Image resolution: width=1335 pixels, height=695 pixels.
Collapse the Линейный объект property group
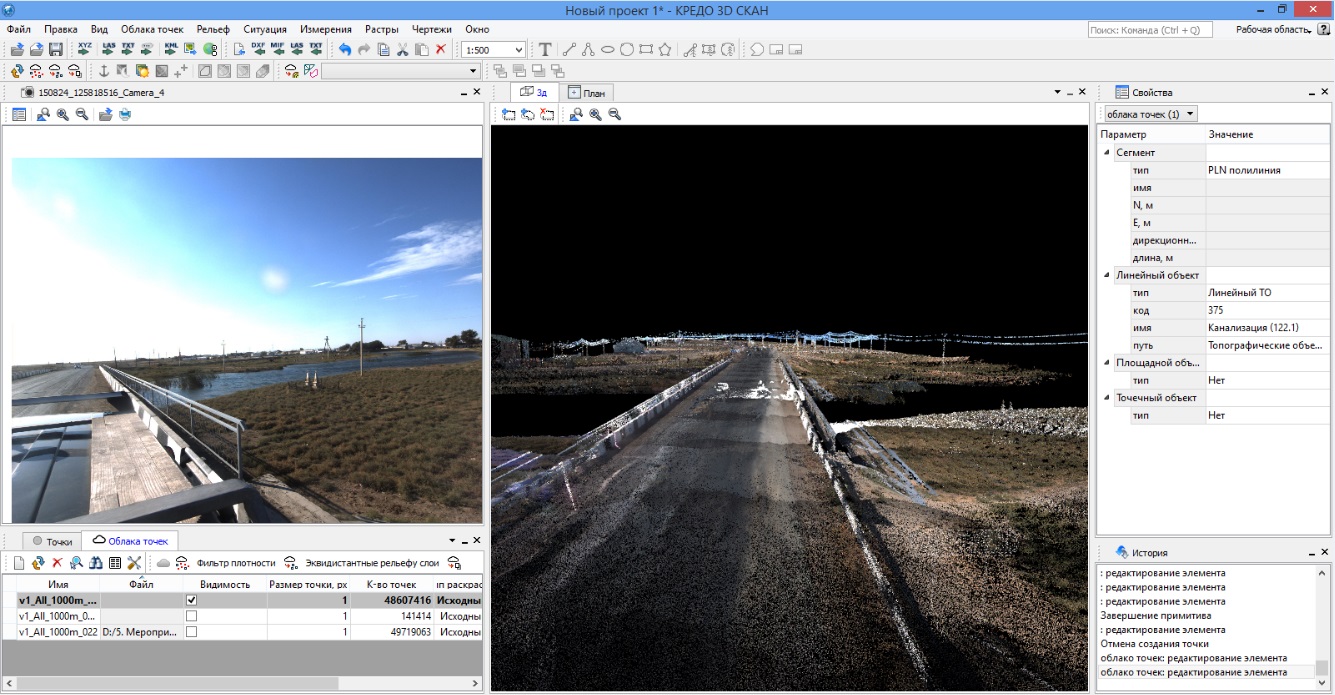click(x=1107, y=275)
